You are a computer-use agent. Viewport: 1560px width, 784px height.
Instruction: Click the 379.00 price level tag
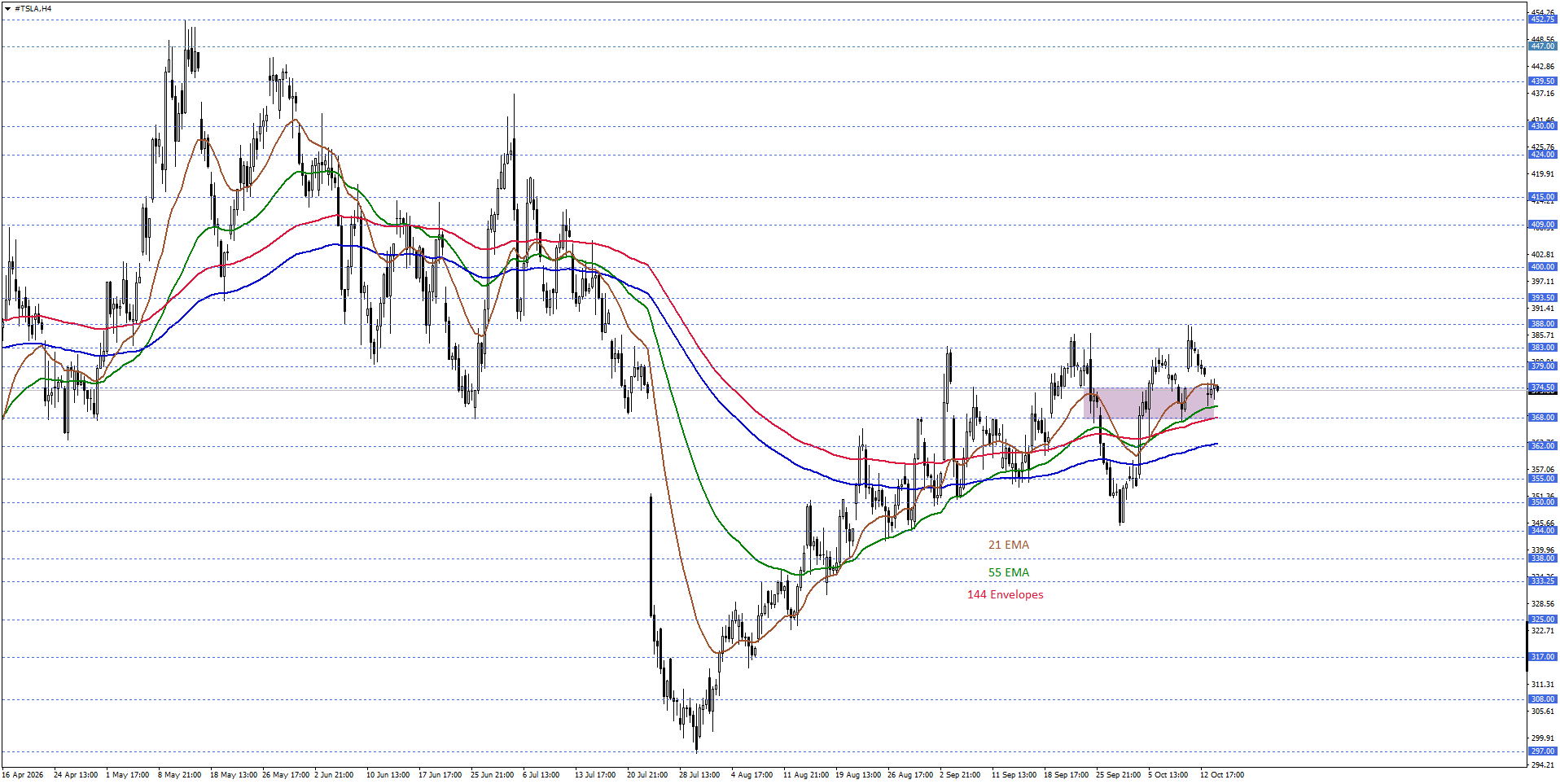pos(1542,366)
